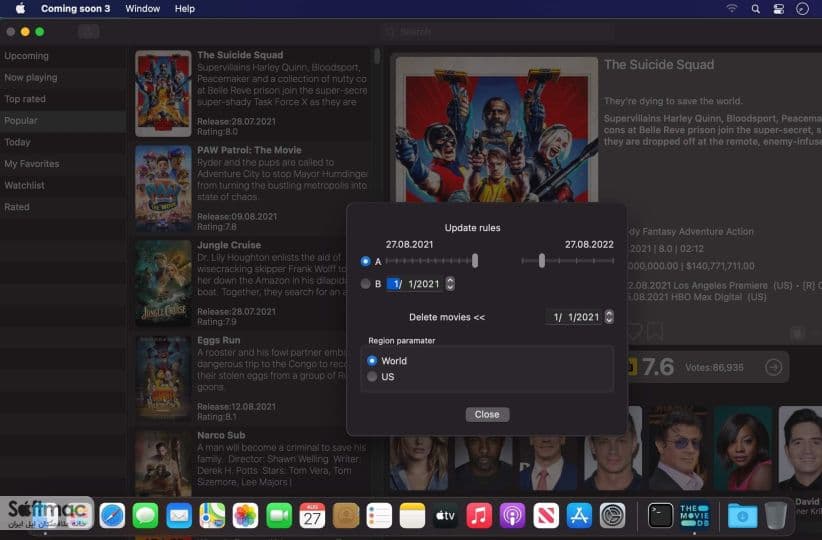
Task: Activate Siri from the menu bar
Action: 802,9
